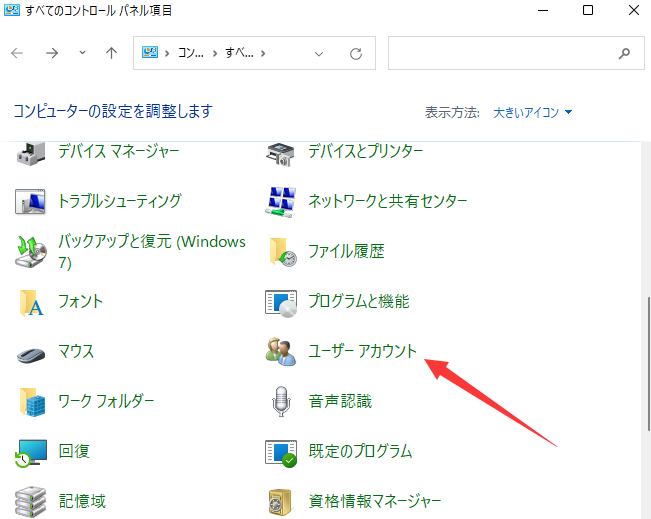651x519 pixels.
Task: Expand the chevron after コン… breadcrumb
Action: [x=215, y=54]
